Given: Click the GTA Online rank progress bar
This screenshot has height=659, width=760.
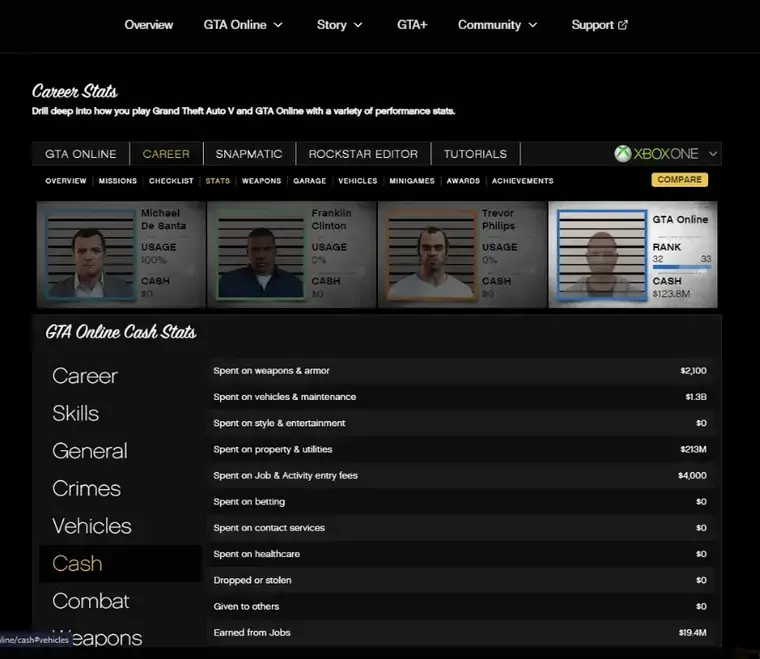Looking at the screenshot, I should (x=681, y=267).
